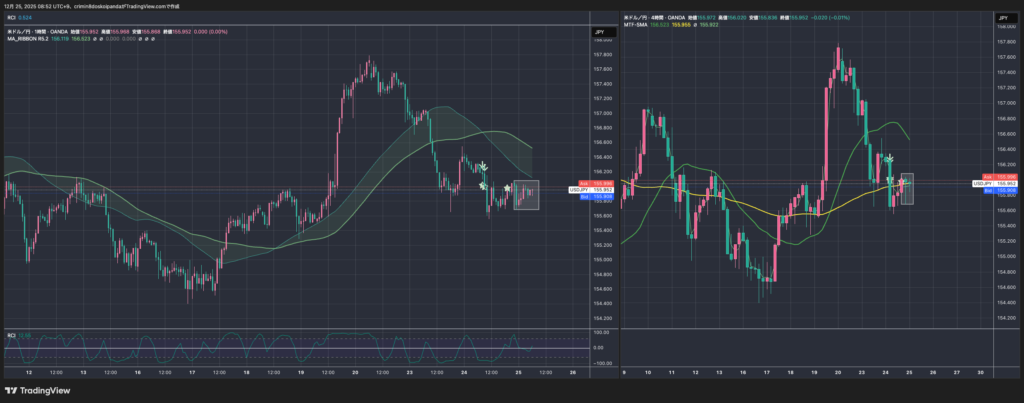Click the date 19 on left time axis

tap(301, 372)
